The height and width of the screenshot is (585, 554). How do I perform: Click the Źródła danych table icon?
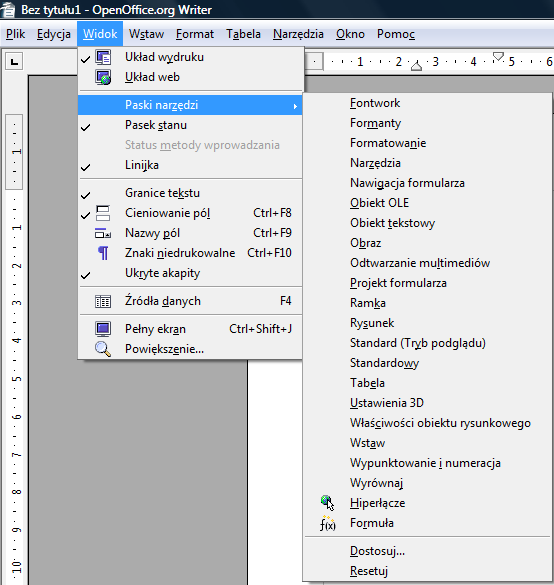pos(103,301)
